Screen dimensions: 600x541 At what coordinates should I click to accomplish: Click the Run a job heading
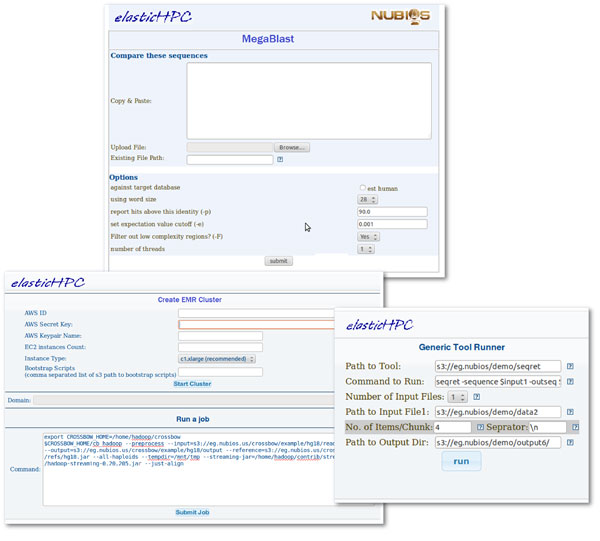[192, 419]
